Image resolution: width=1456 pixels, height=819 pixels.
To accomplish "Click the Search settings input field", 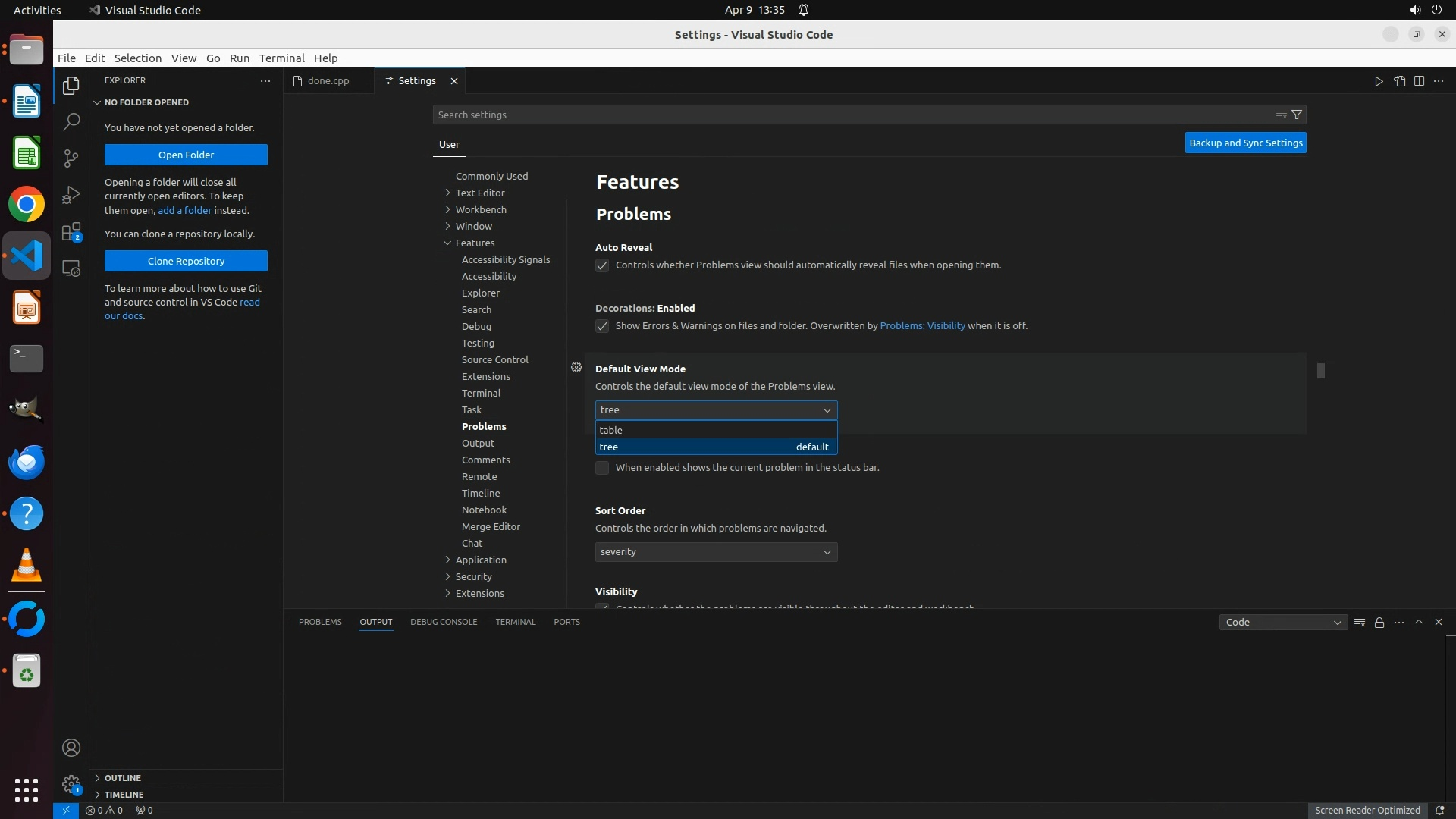I will 849,115.
